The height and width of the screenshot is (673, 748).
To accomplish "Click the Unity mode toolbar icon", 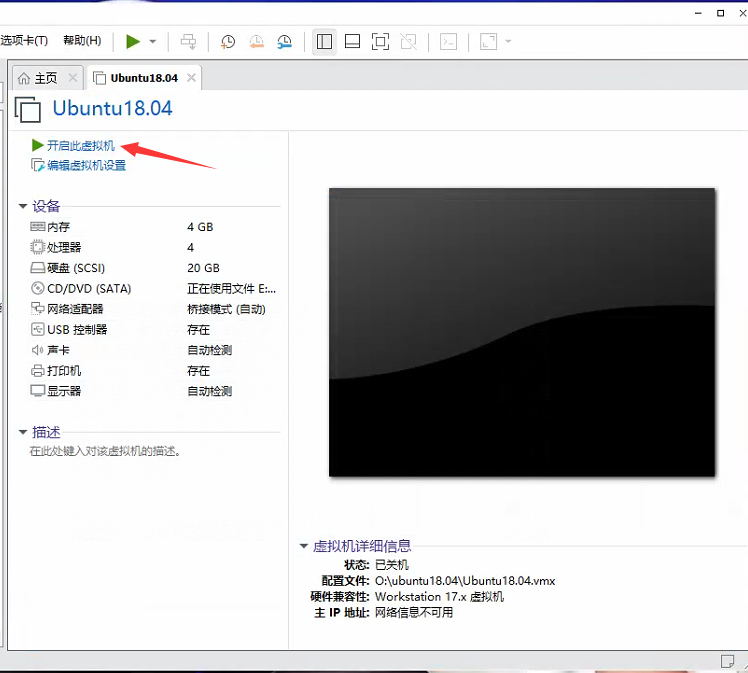I will (408, 41).
